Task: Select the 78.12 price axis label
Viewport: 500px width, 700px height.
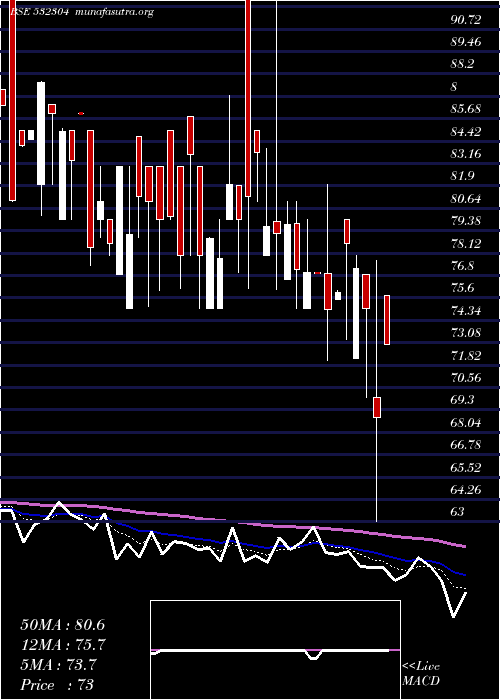Action: point(466,244)
